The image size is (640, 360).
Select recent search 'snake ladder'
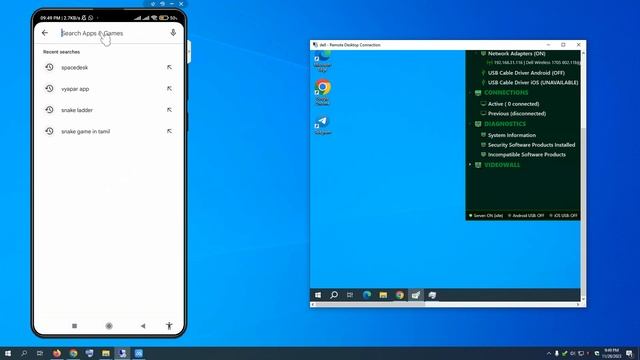[x=77, y=110]
